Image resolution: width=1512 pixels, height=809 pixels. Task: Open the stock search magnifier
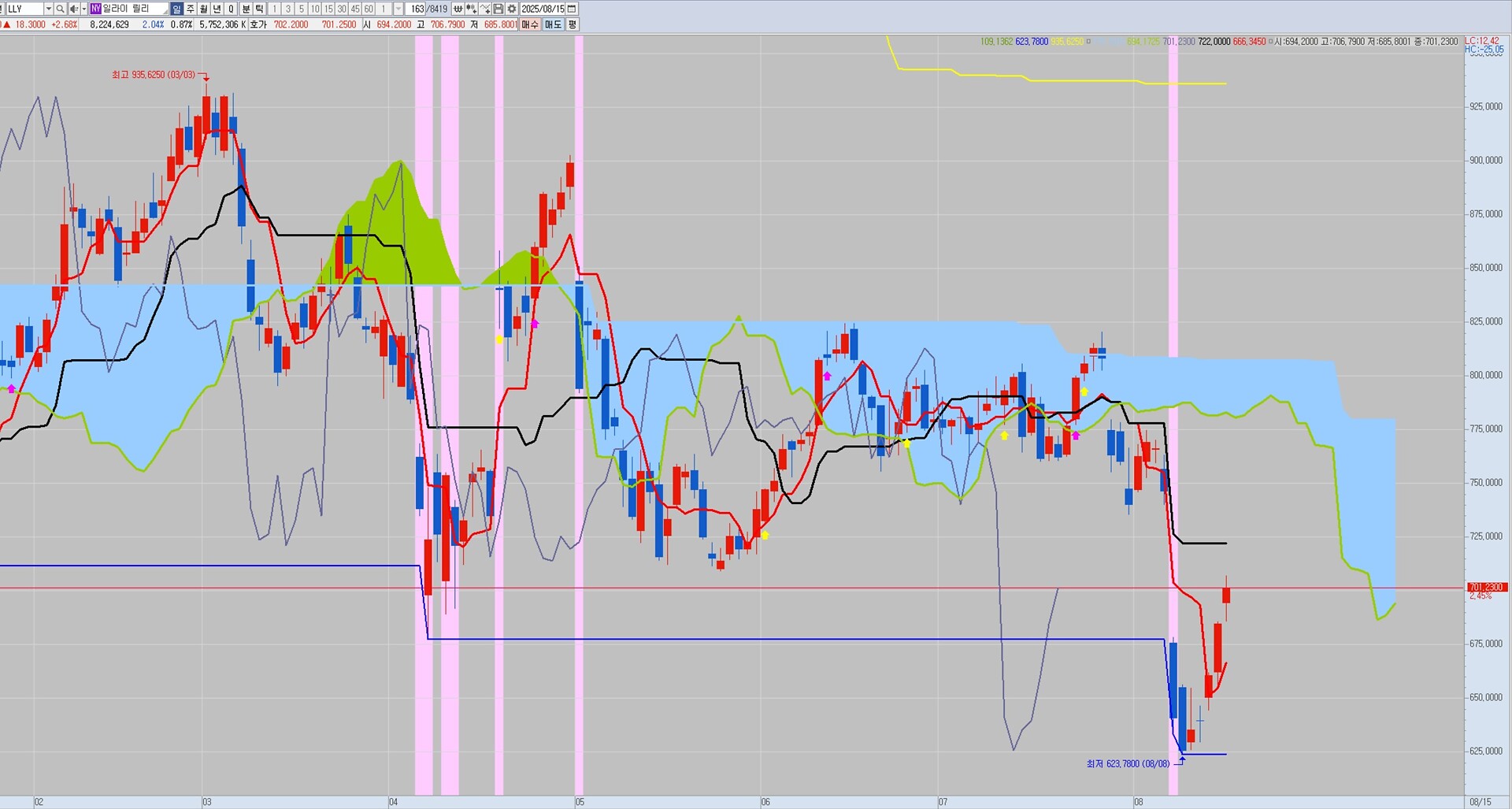pyautogui.click(x=60, y=9)
